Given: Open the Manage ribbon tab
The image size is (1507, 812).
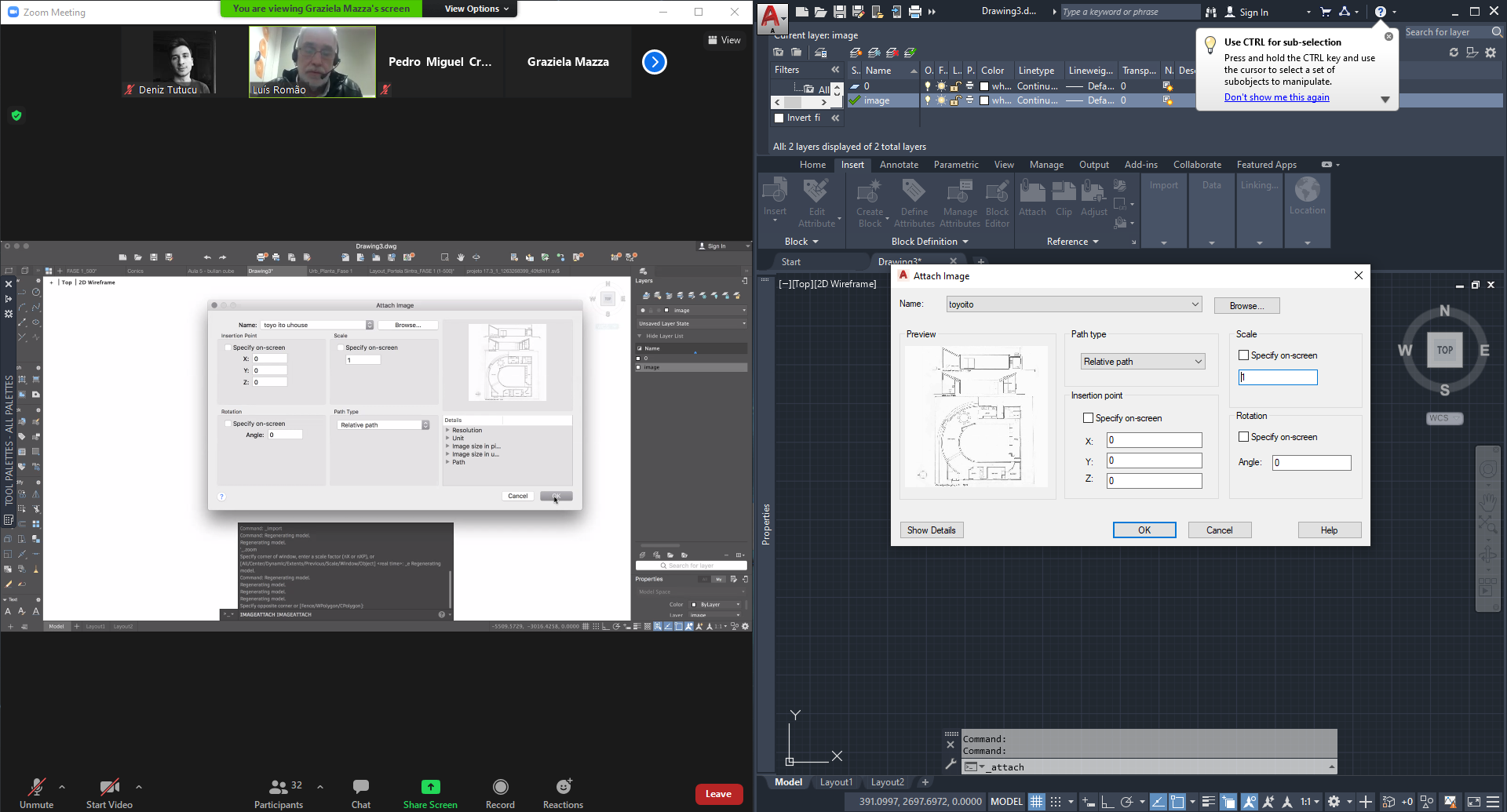Looking at the screenshot, I should (1046, 165).
